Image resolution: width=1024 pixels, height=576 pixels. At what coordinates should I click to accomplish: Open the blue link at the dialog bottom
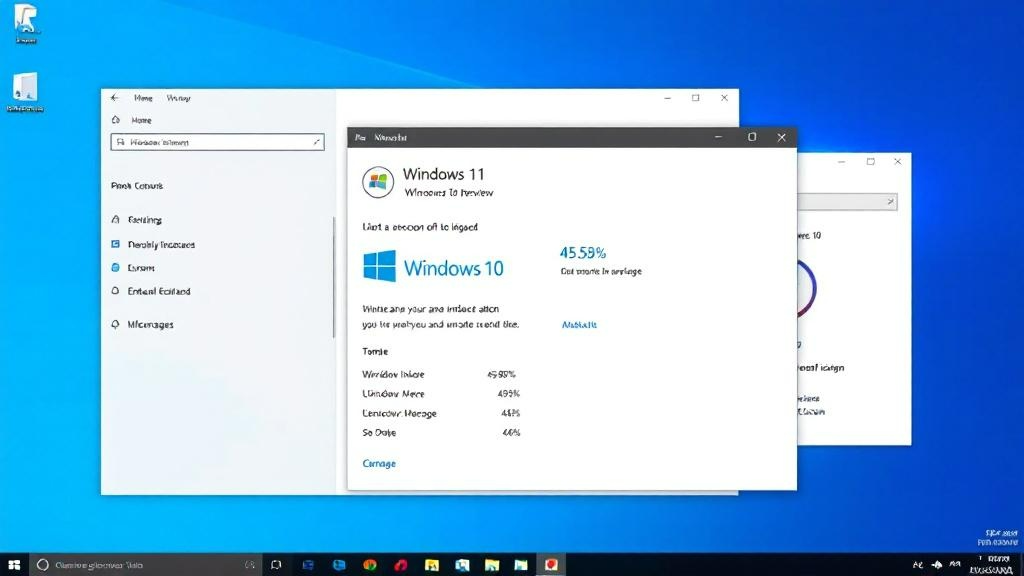click(x=379, y=463)
